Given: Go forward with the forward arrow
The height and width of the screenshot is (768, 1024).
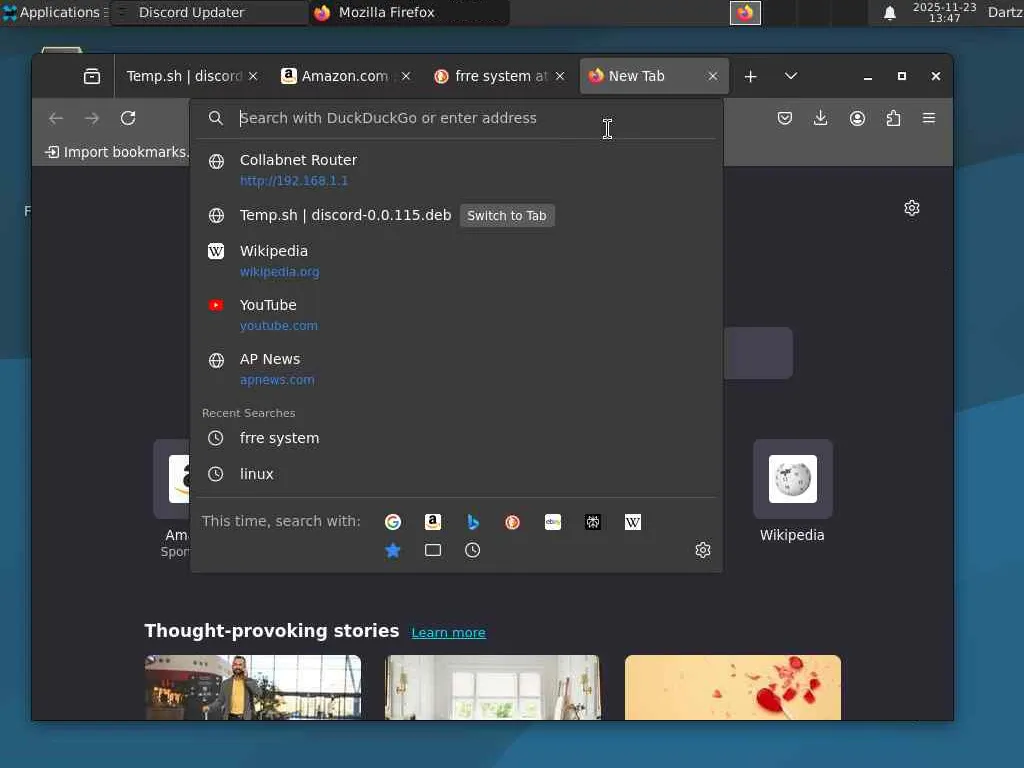Looking at the screenshot, I should 92,118.
